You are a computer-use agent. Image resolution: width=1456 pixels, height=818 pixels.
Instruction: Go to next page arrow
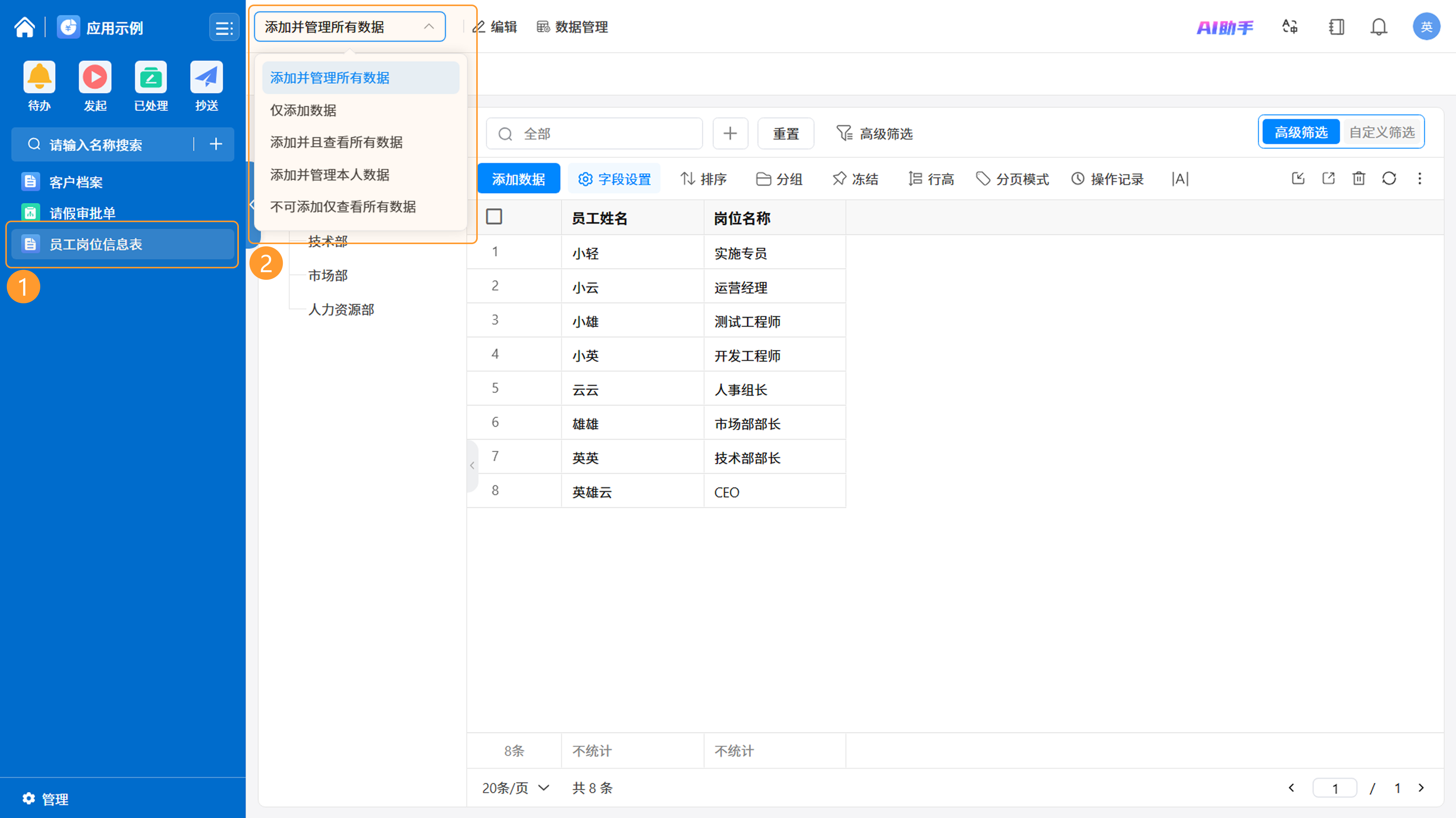(1421, 788)
